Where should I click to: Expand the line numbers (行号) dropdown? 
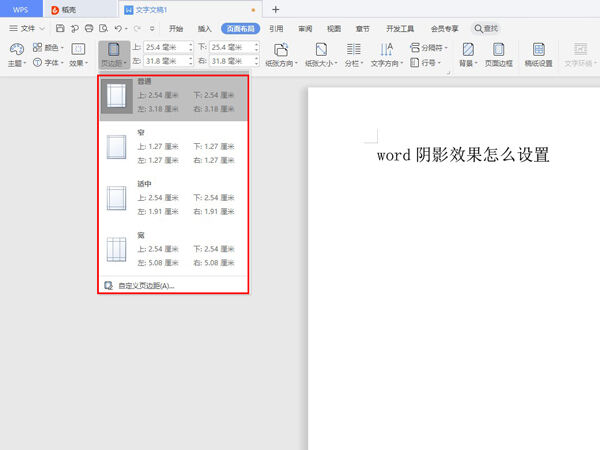click(426, 62)
